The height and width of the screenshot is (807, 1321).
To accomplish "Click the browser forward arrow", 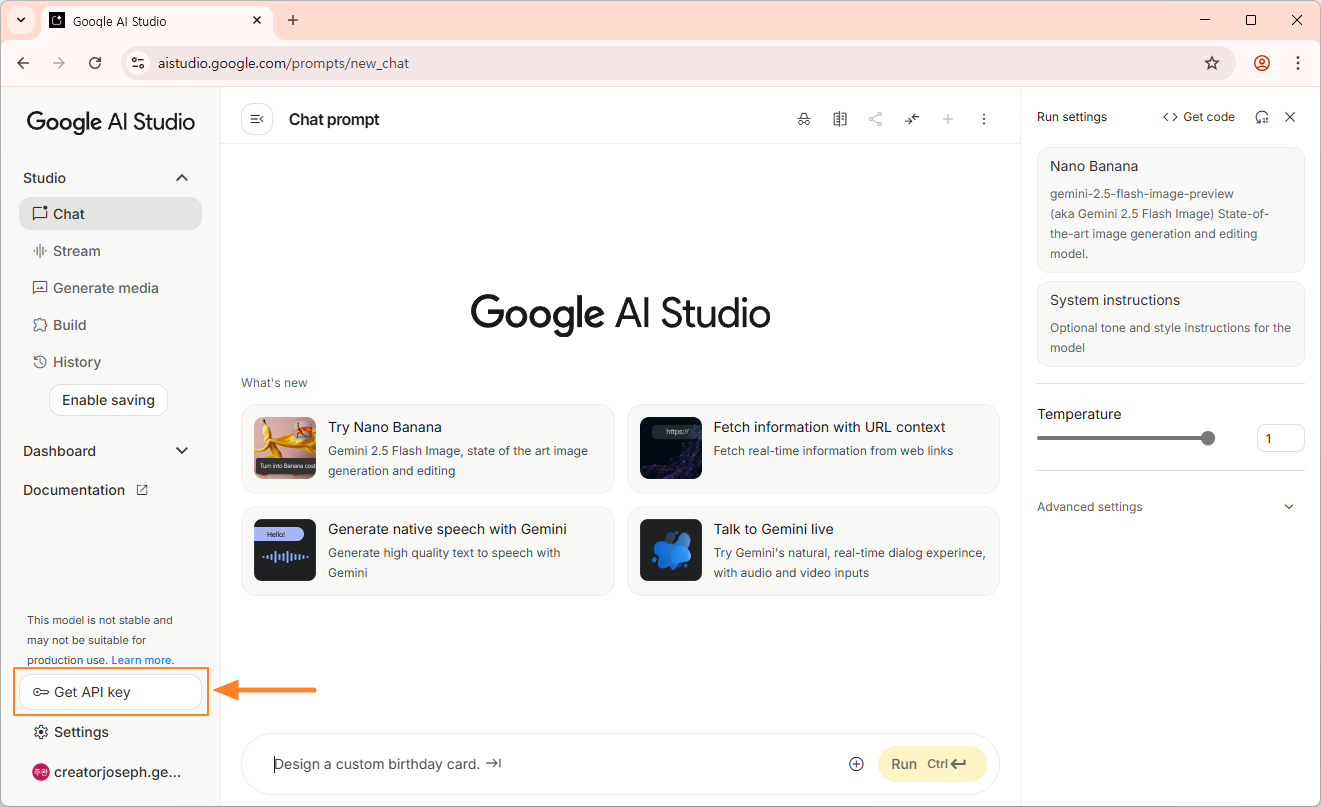I will pos(59,63).
